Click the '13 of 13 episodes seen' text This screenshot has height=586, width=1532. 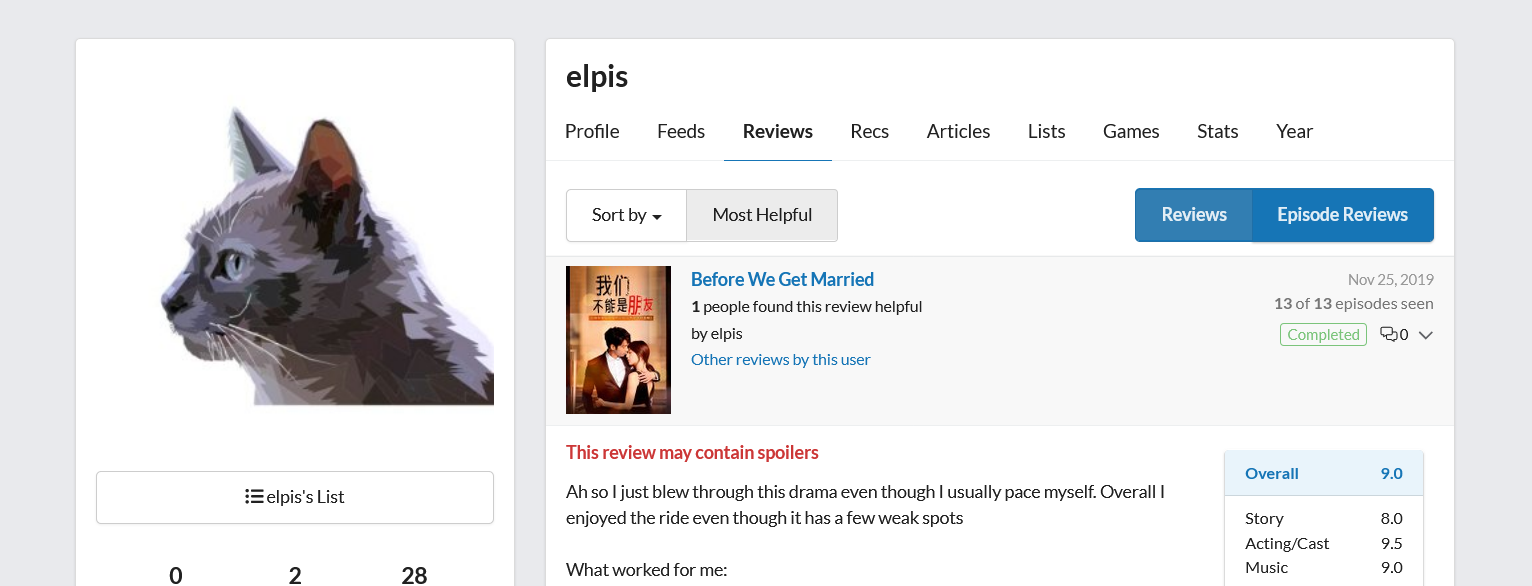1353,303
